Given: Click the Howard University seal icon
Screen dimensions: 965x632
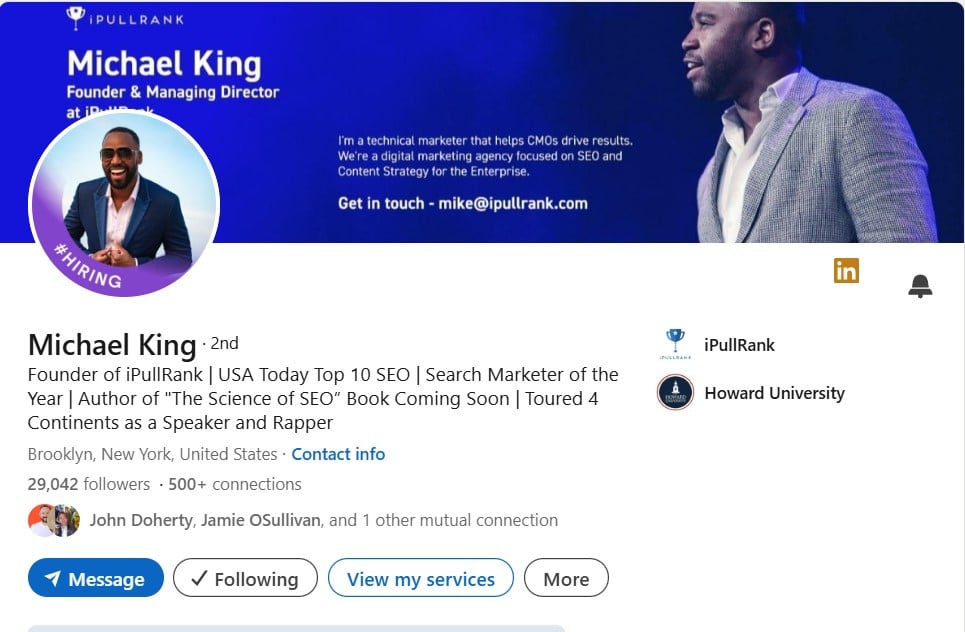Looking at the screenshot, I should click(675, 393).
